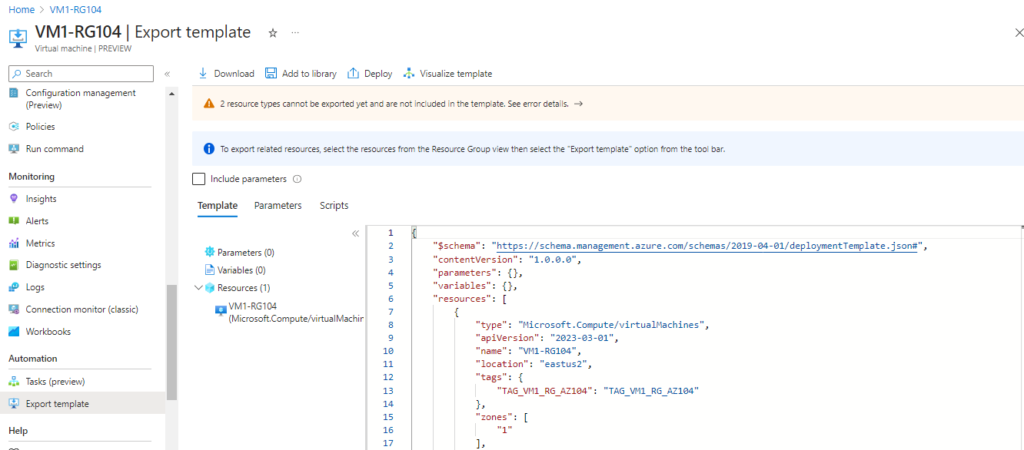Collapse the template tree pane

[x=355, y=233]
